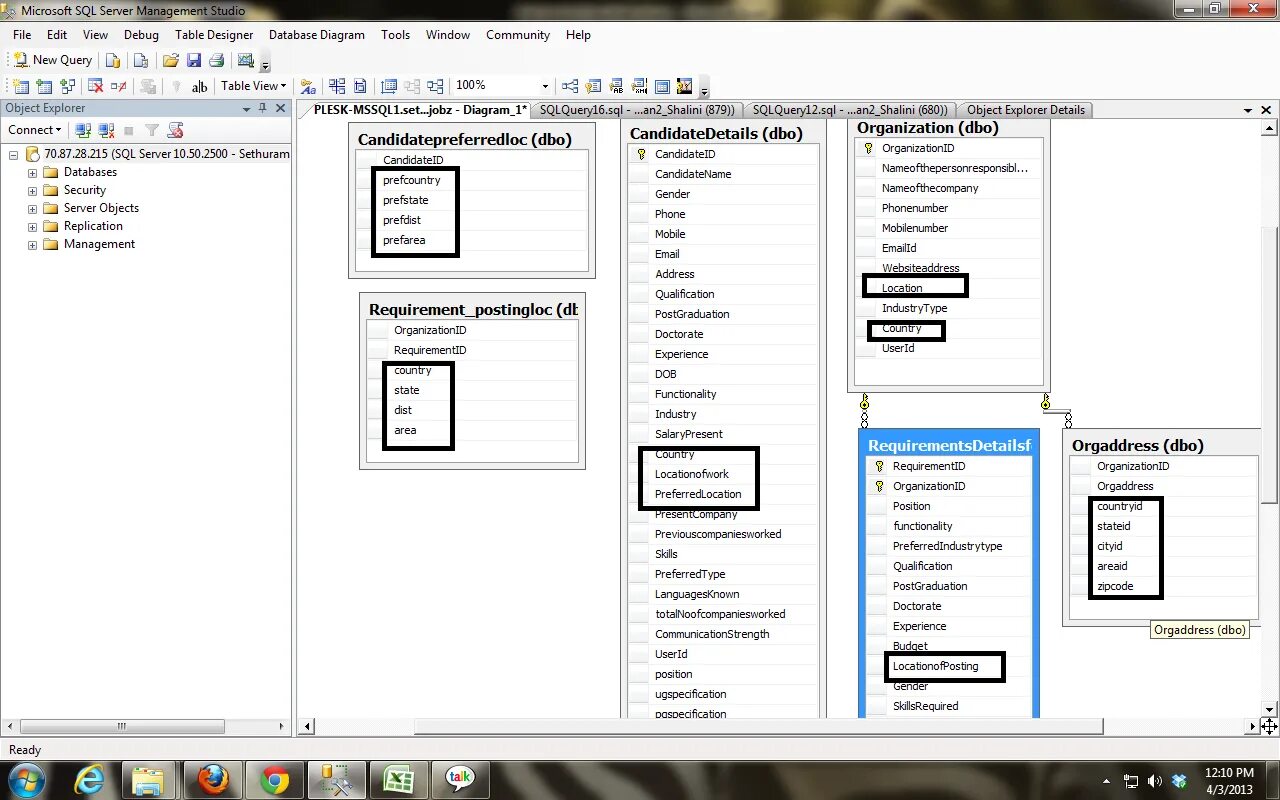This screenshot has width=1280, height=800.
Task: Click the Connect Object Explorer icon
Action: point(83,130)
